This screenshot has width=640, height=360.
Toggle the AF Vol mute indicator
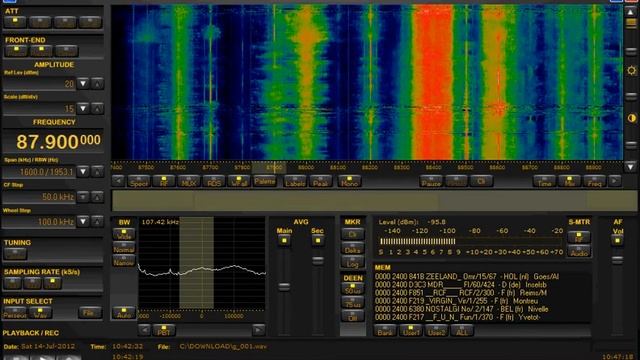[617, 240]
